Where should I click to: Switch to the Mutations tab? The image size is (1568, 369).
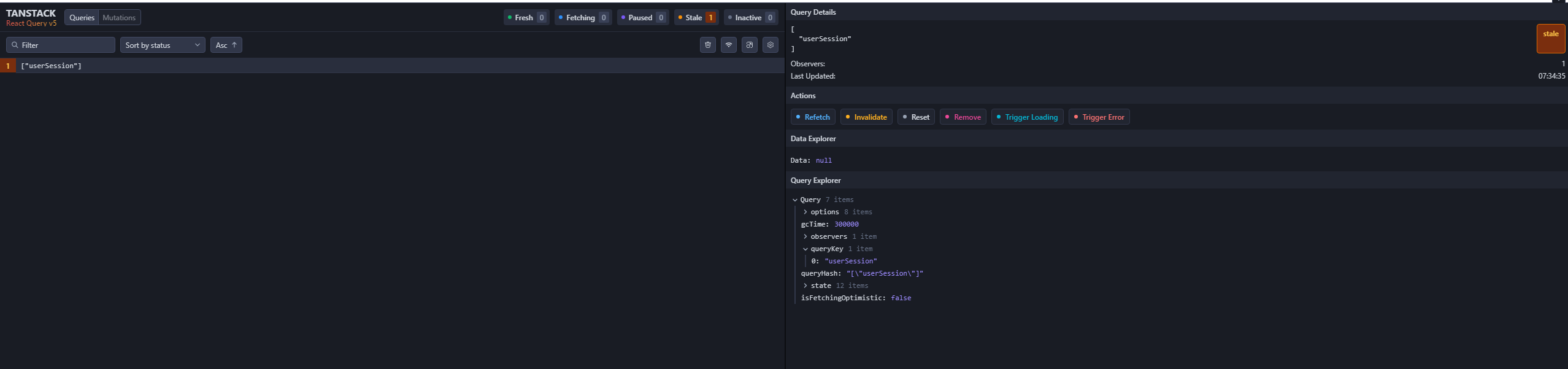(x=119, y=17)
